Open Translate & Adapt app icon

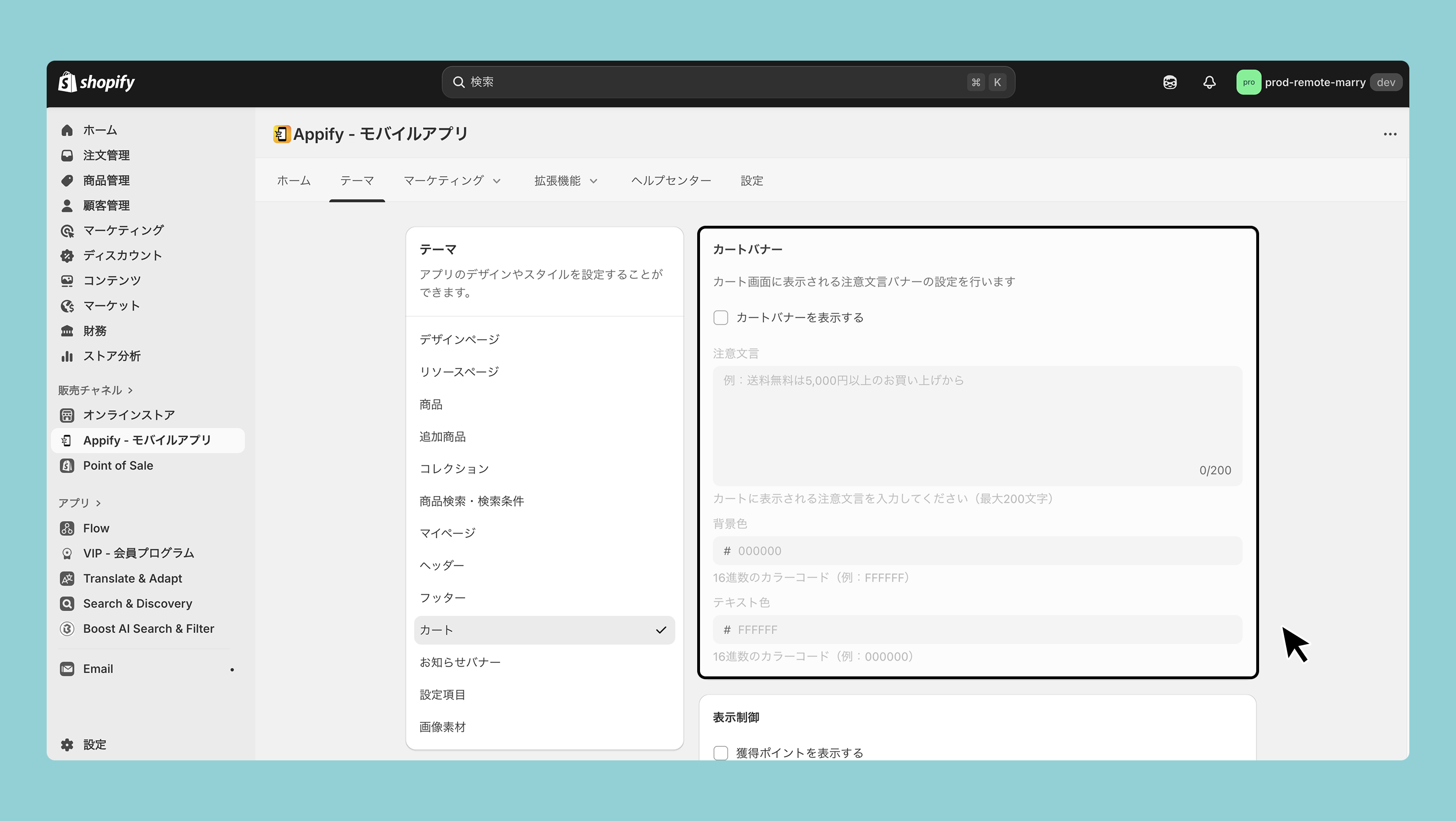(67, 578)
